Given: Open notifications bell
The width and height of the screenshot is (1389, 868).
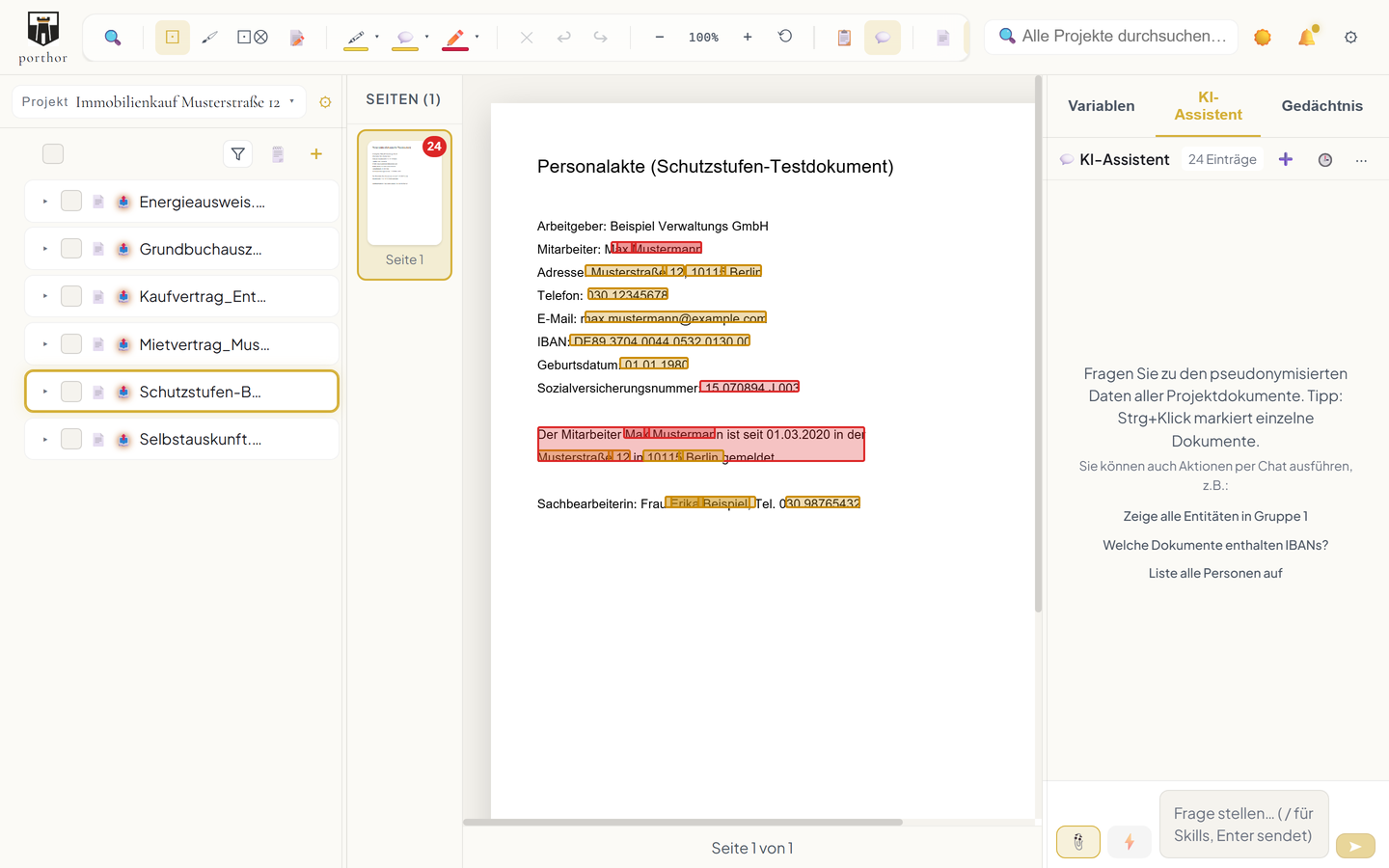Looking at the screenshot, I should click(x=1307, y=37).
